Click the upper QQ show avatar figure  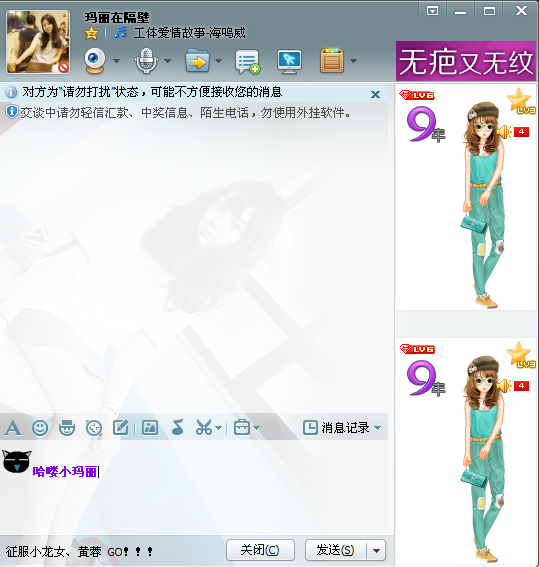tap(484, 205)
